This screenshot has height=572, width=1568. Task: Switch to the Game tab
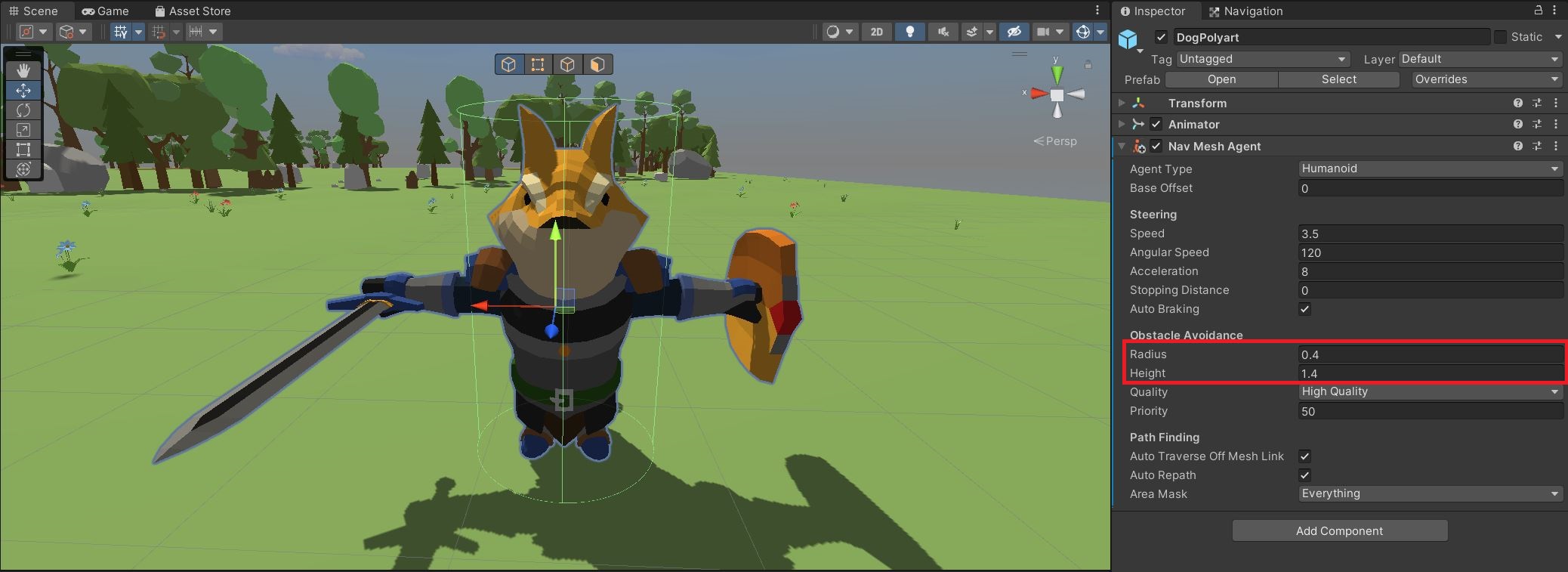pos(106,11)
